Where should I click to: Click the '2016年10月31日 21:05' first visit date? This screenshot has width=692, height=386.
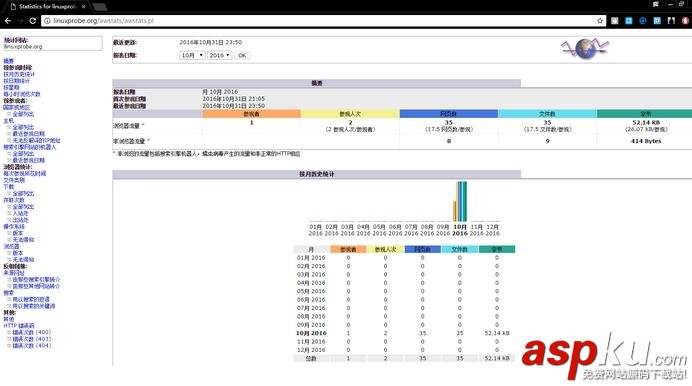click(x=233, y=99)
